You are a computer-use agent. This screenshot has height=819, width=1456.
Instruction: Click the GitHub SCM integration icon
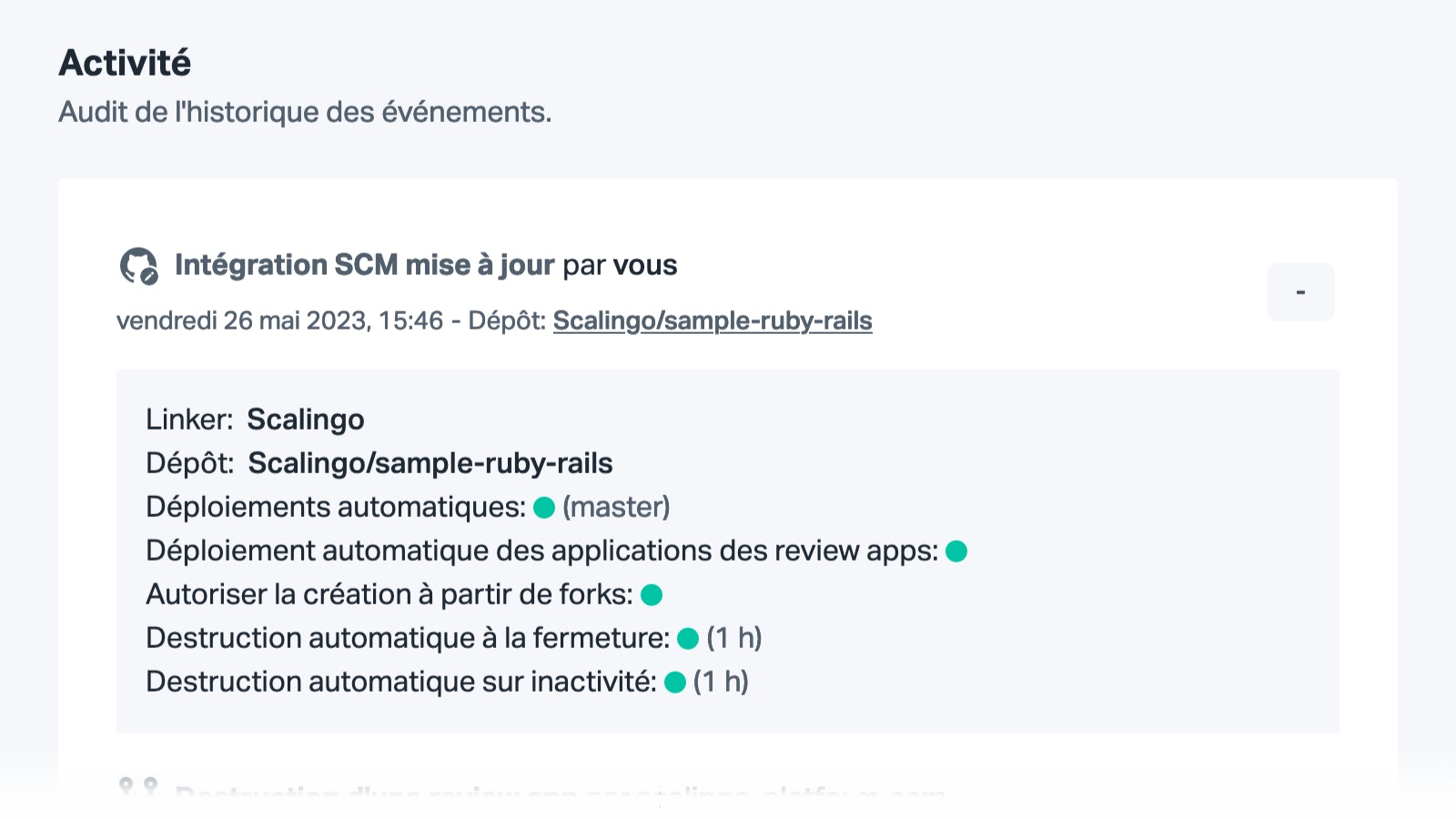[x=139, y=266]
